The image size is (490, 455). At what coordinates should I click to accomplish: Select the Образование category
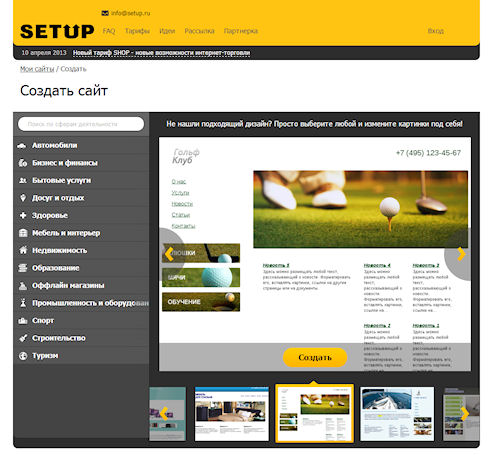coord(81,268)
